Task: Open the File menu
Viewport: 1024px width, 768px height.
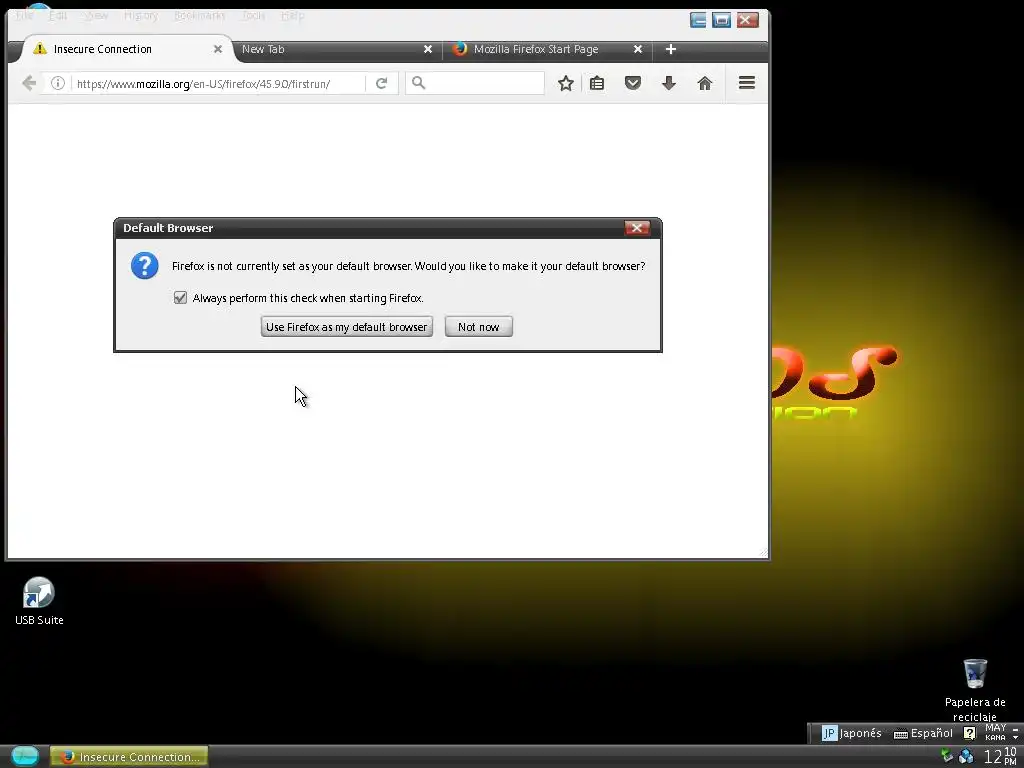Action: pyautogui.click(x=25, y=15)
